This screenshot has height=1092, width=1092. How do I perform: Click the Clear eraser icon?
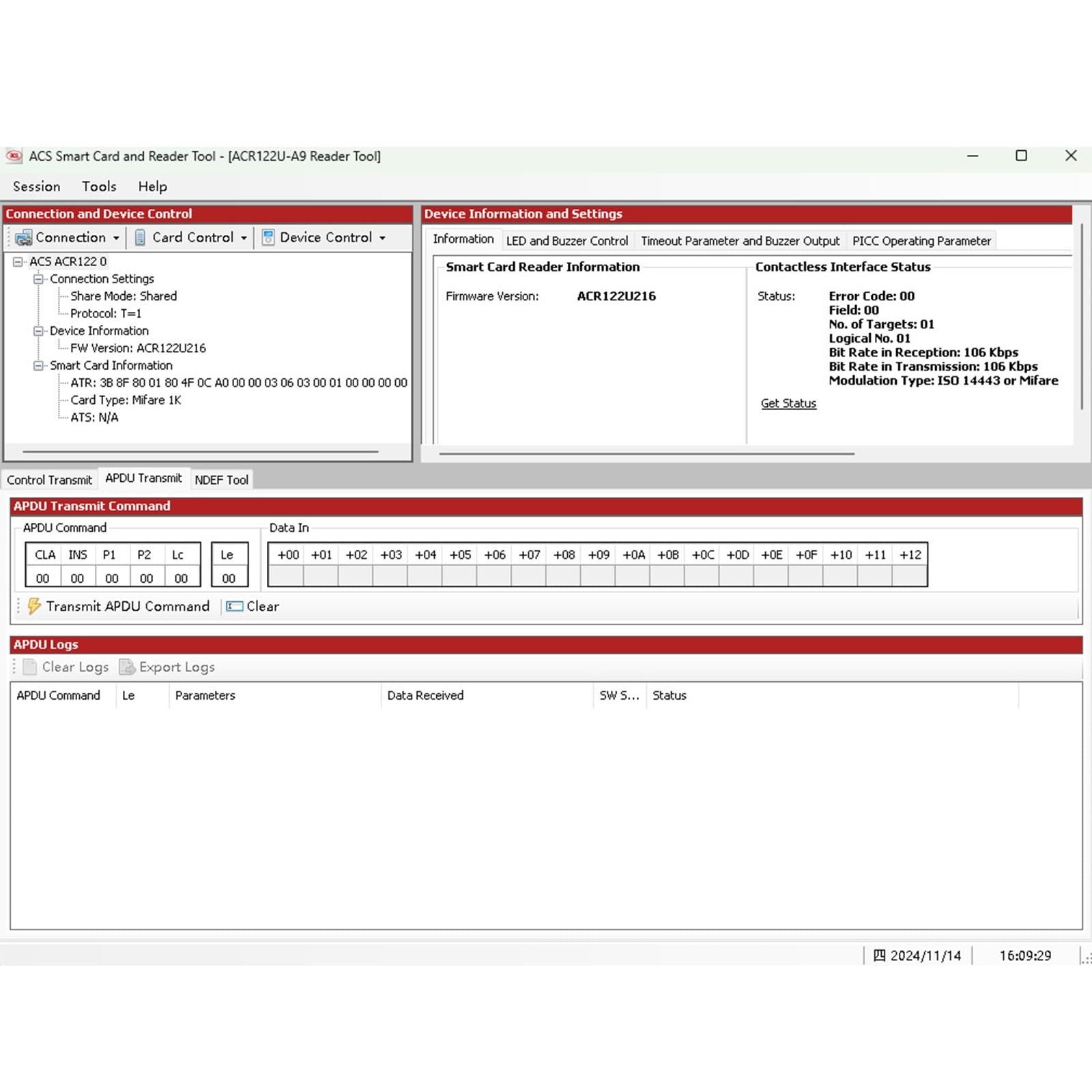[x=234, y=606]
